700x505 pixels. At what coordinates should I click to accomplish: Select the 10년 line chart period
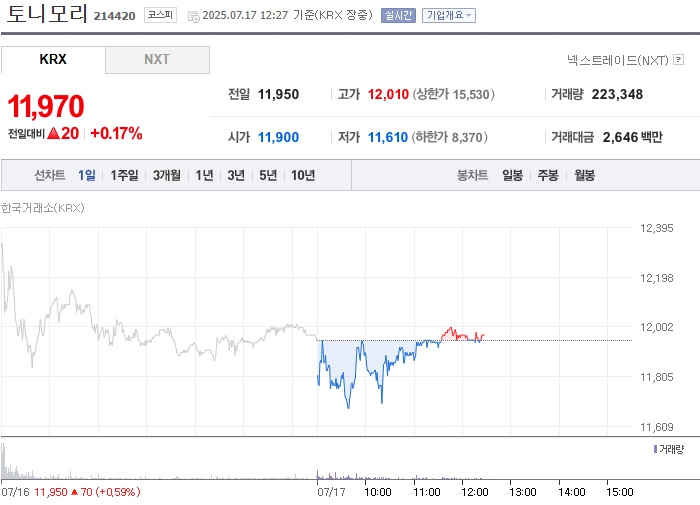pos(303,175)
